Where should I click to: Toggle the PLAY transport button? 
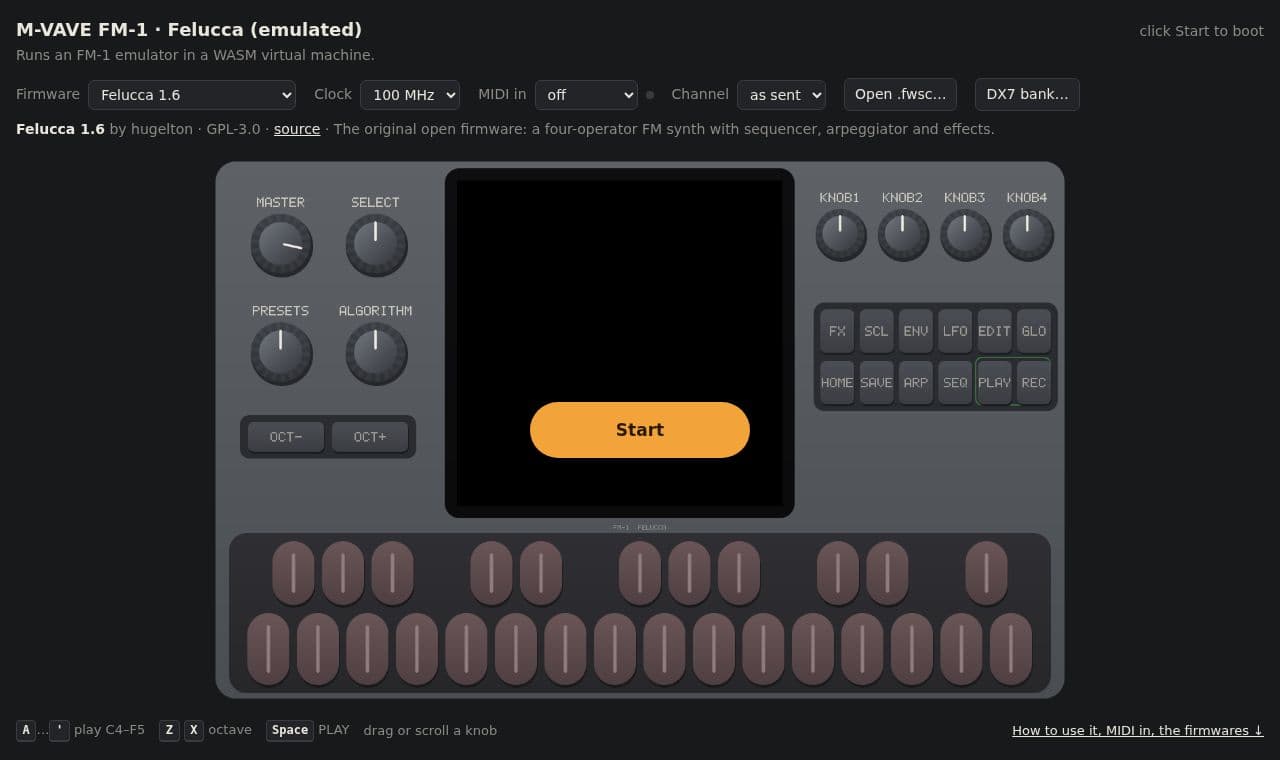tap(994, 383)
